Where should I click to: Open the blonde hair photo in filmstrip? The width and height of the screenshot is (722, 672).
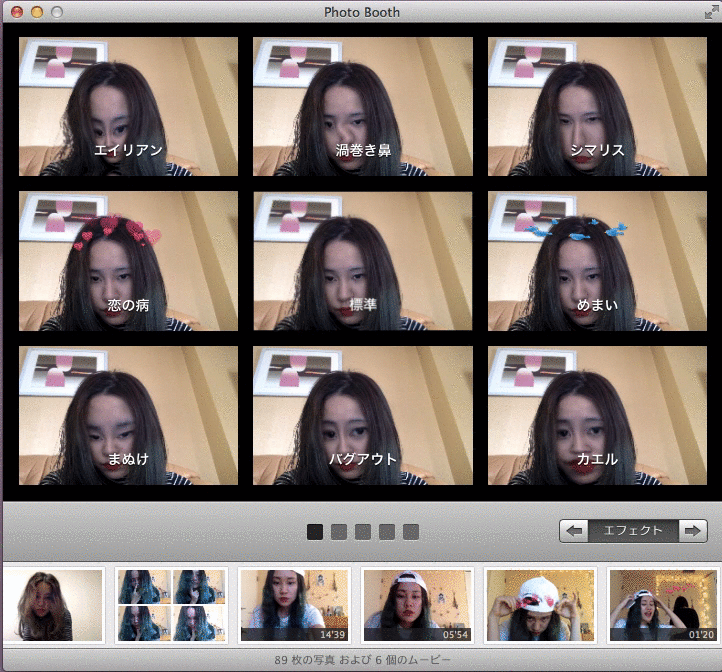coord(53,605)
